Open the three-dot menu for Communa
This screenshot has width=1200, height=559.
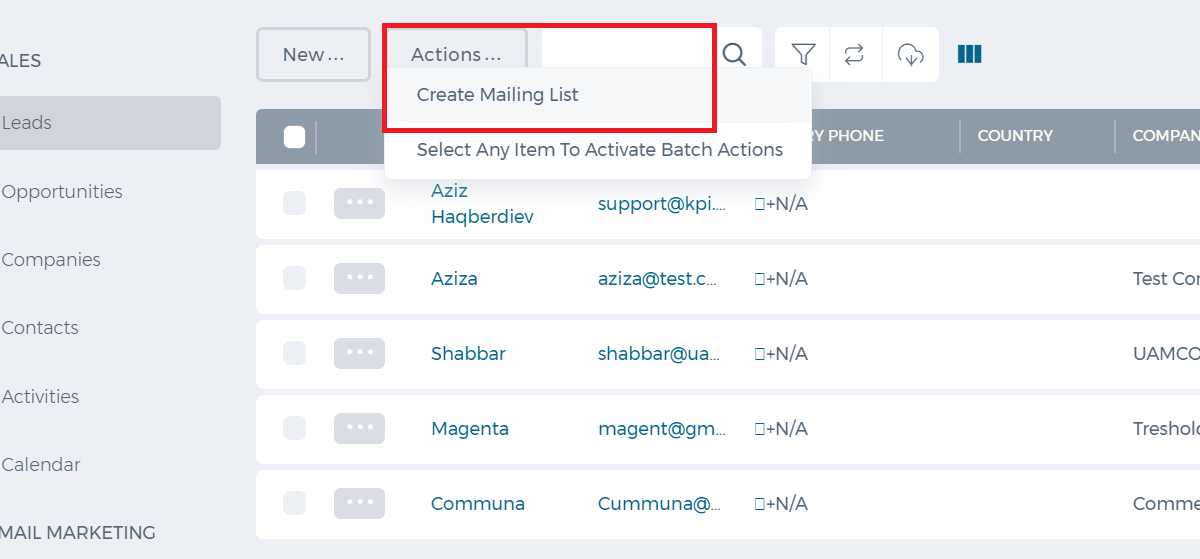point(359,504)
